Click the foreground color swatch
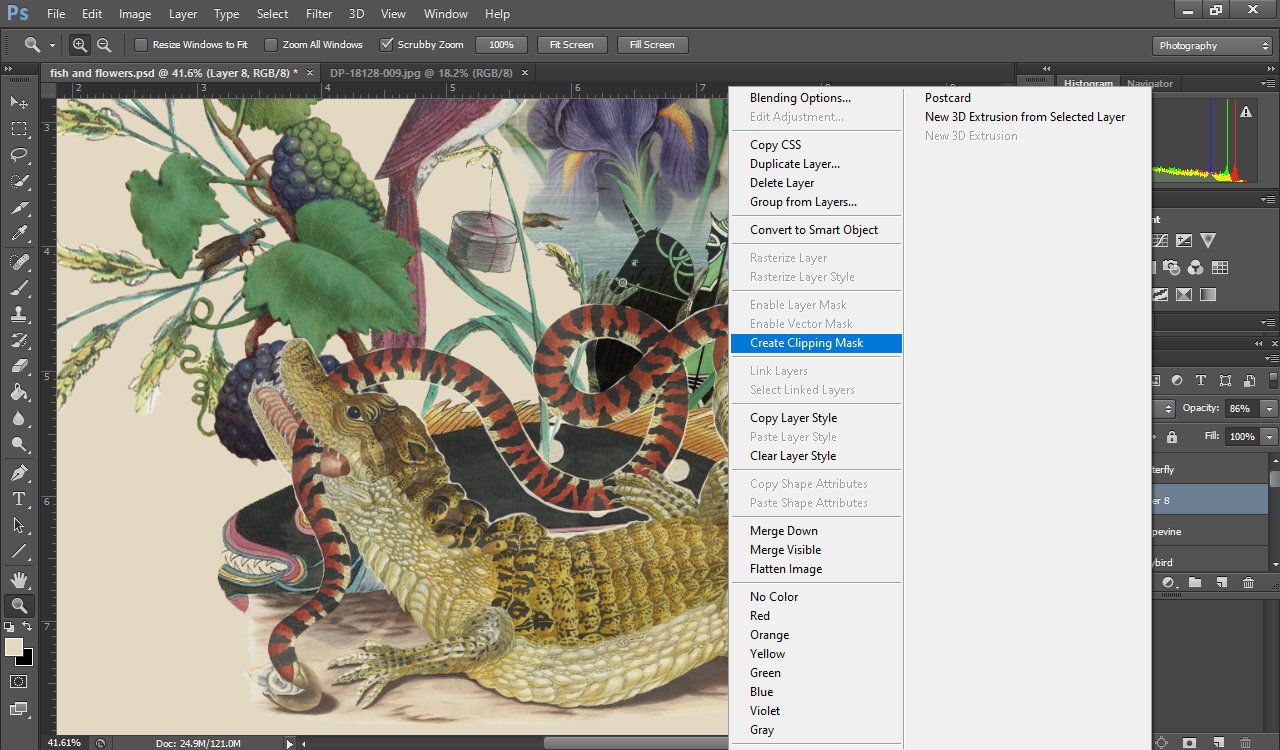This screenshot has width=1280, height=750. pos(14,647)
